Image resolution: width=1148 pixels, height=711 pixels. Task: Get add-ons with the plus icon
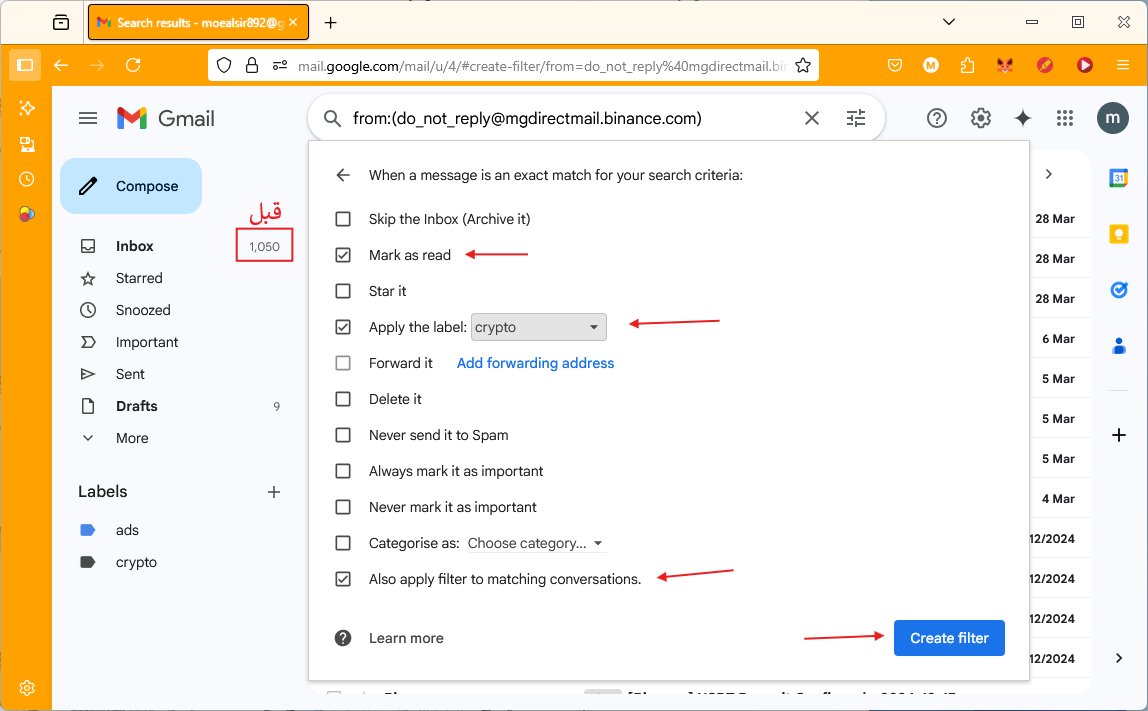click(1119, 435)
